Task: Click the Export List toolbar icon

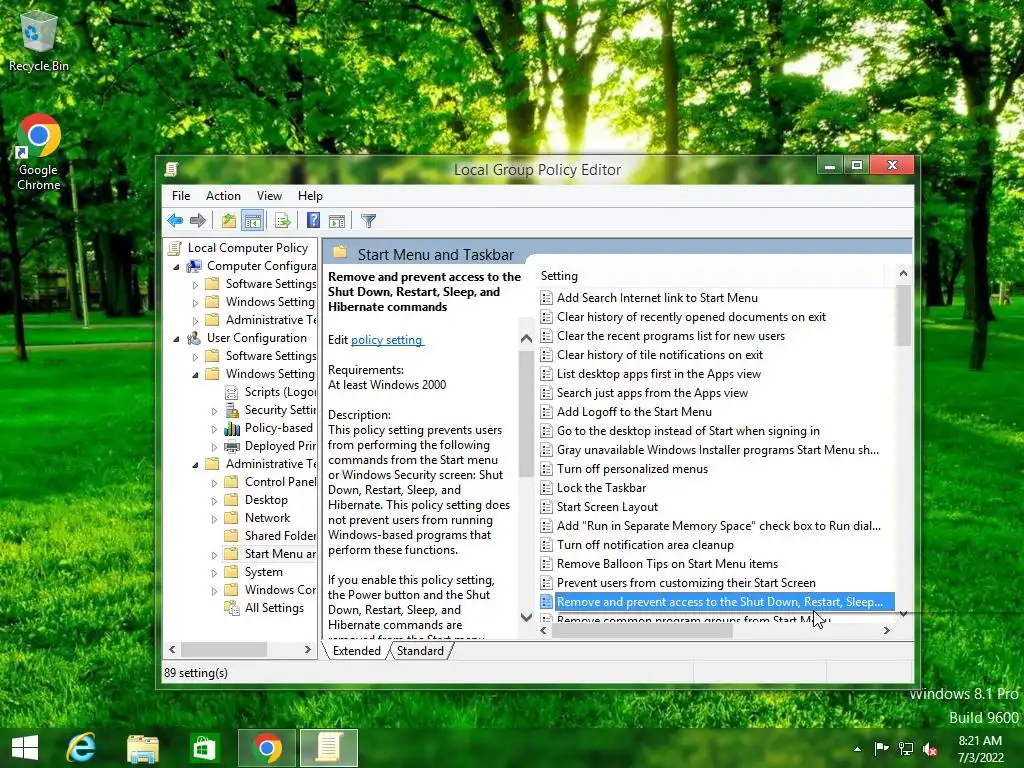Action: pyautogui.click(x=282, y=221)
